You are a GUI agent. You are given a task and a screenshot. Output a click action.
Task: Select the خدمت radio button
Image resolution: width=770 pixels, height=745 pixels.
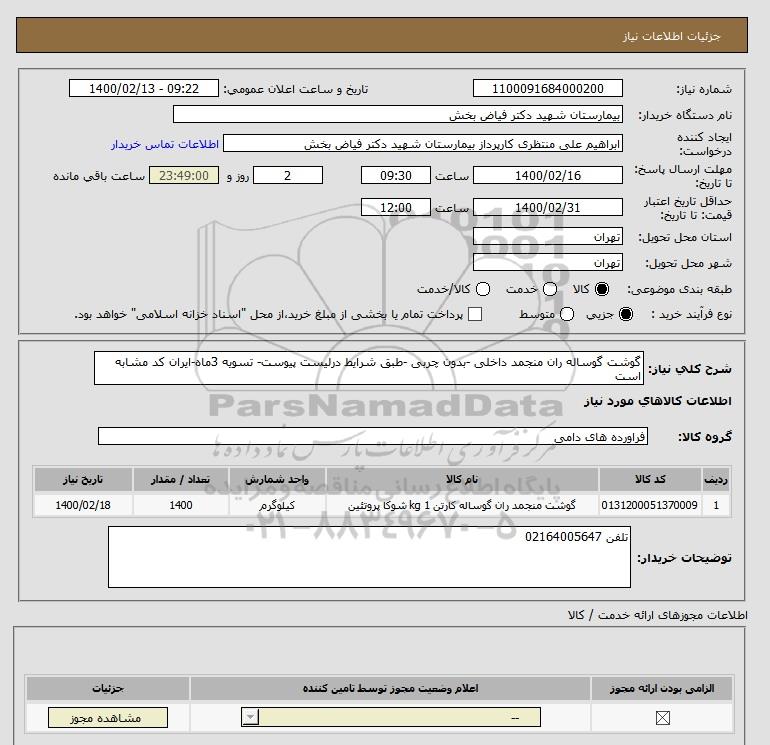coord(550,289)
